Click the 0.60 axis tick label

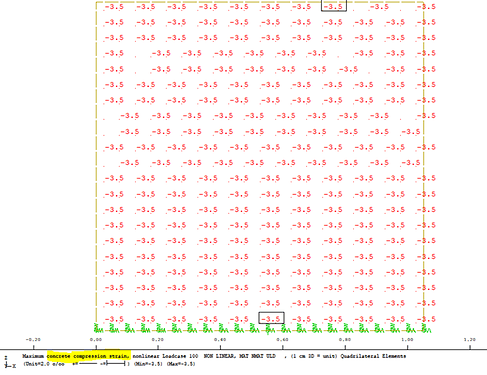282,339
